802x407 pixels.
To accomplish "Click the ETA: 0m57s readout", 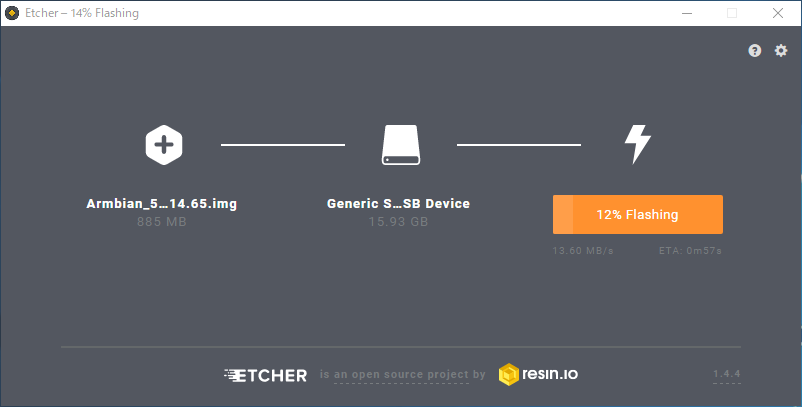I will (690, 251).
